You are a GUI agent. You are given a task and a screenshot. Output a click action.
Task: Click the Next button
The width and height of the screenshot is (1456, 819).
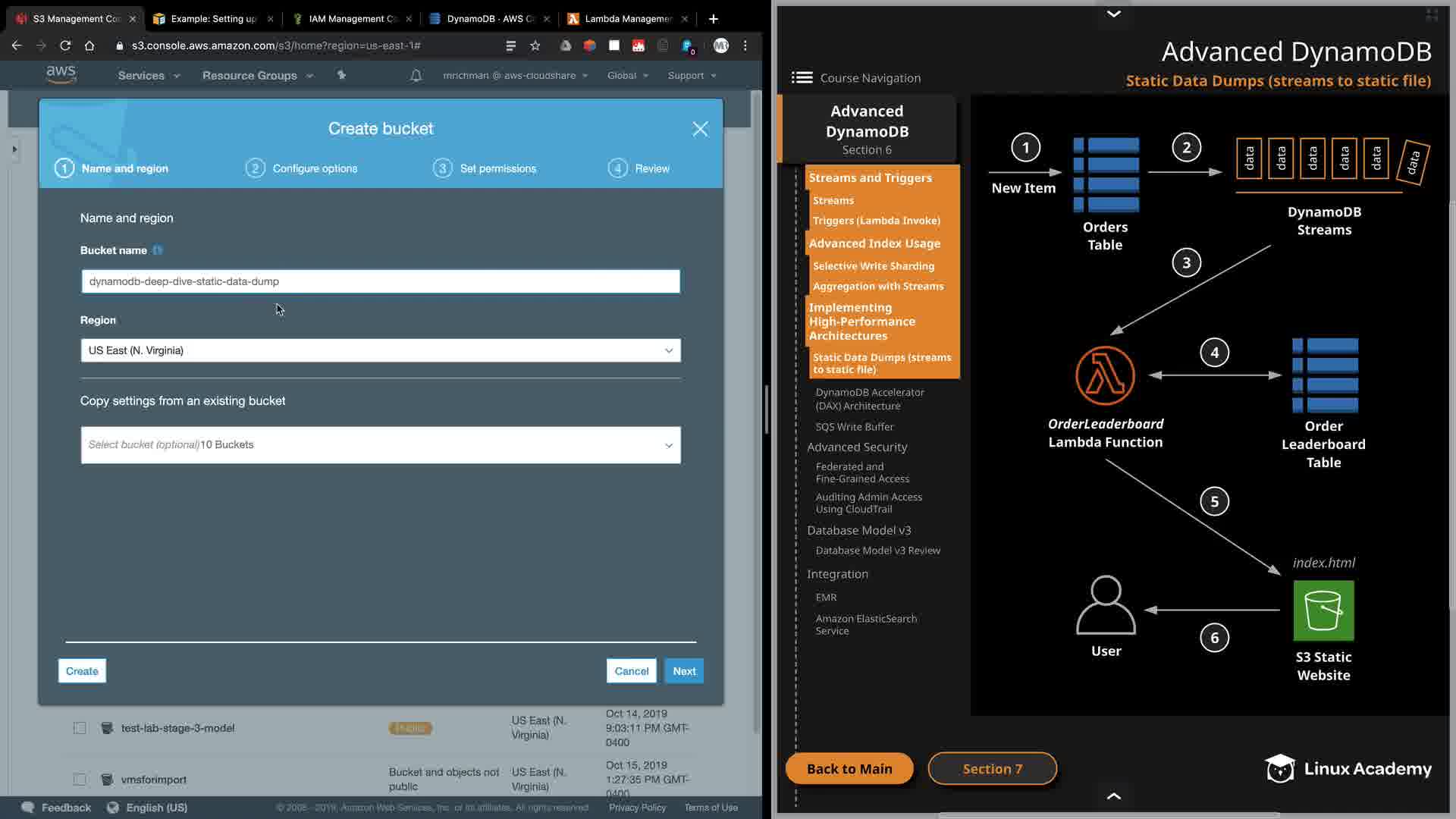[683, 671]
